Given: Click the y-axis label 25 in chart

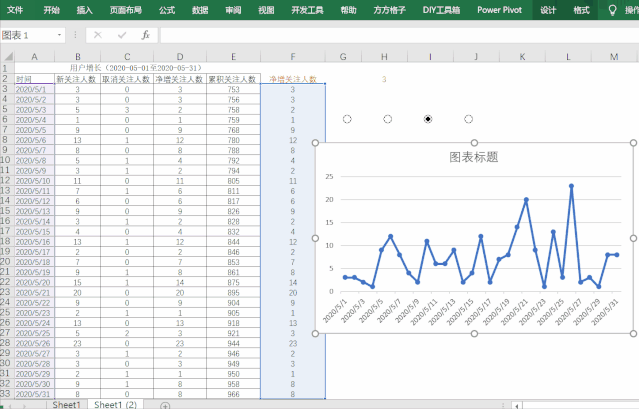Looking at the screenshot, I should point(329,176).
